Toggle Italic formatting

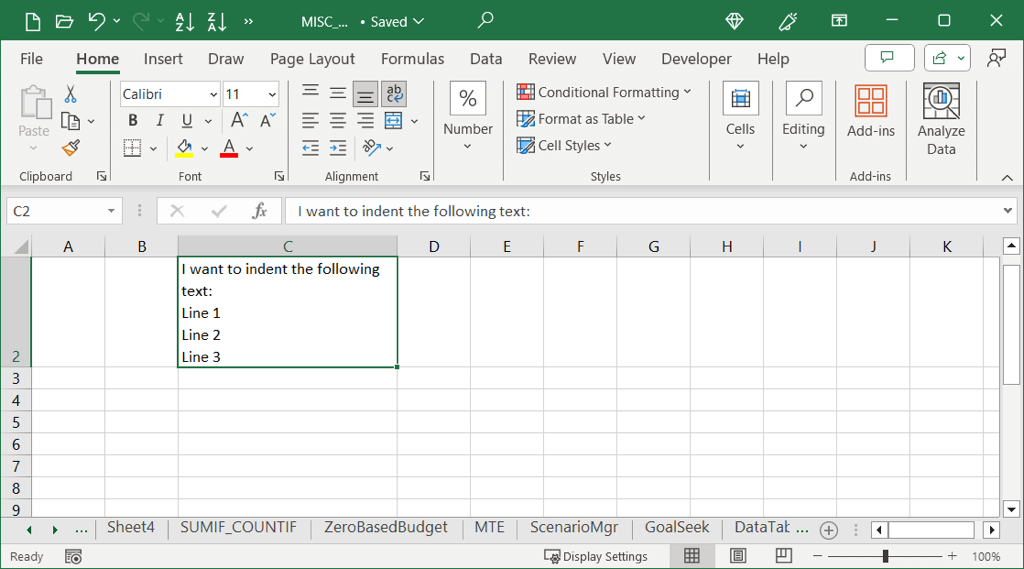coord(159,121)
